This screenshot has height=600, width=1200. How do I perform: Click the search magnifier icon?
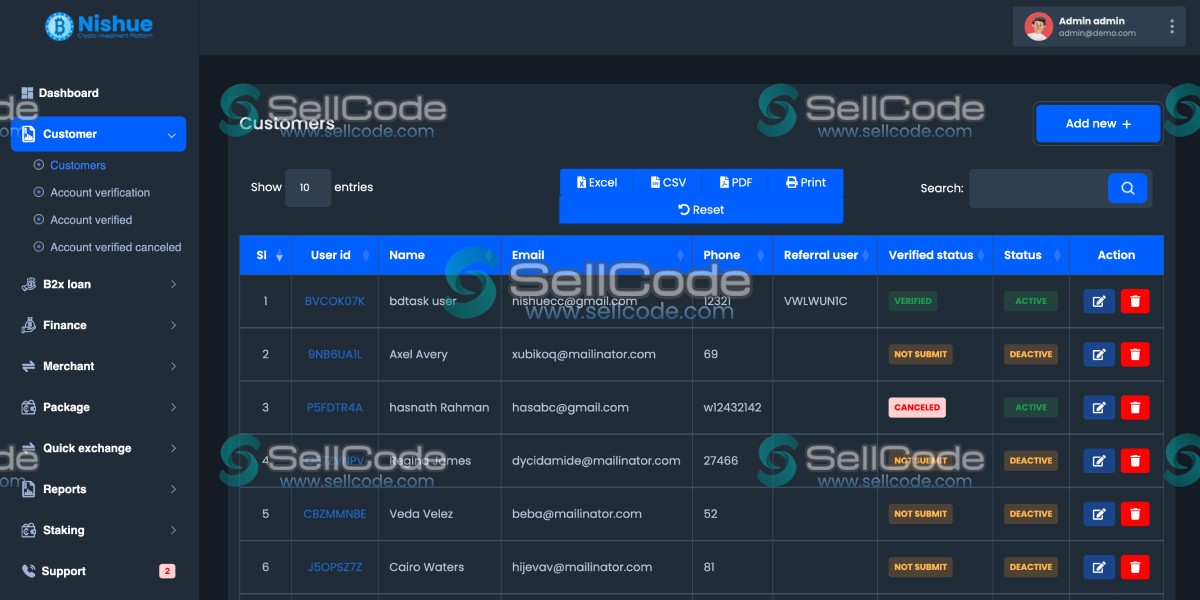(1127, 188)
